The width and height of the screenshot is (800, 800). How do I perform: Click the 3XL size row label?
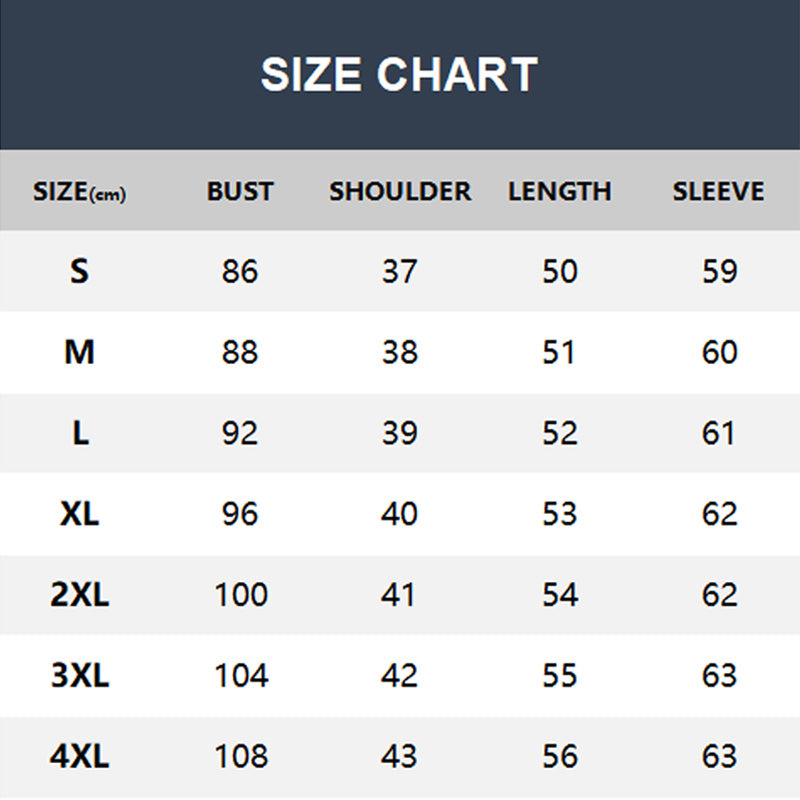click(x=80, y=676)
